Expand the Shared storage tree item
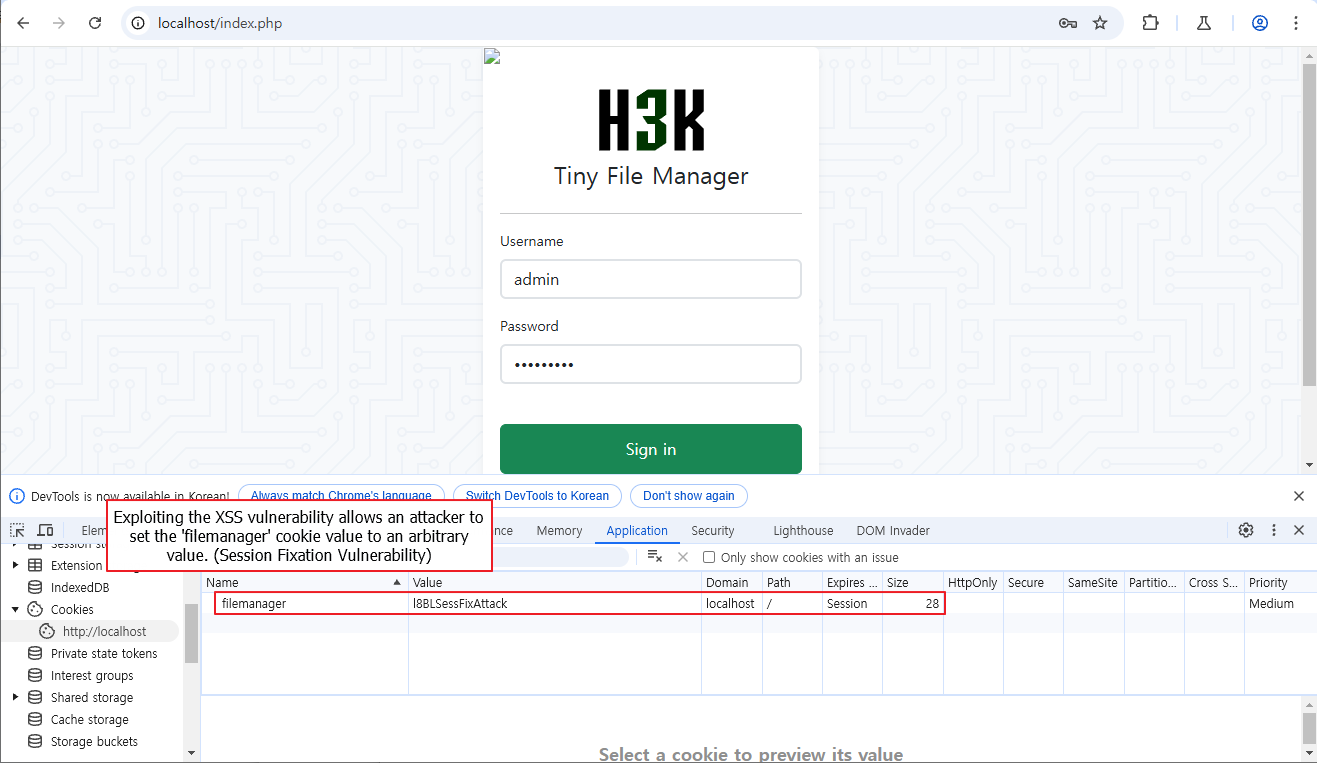This screenshot has height=763, width=1317. point(16,697)
